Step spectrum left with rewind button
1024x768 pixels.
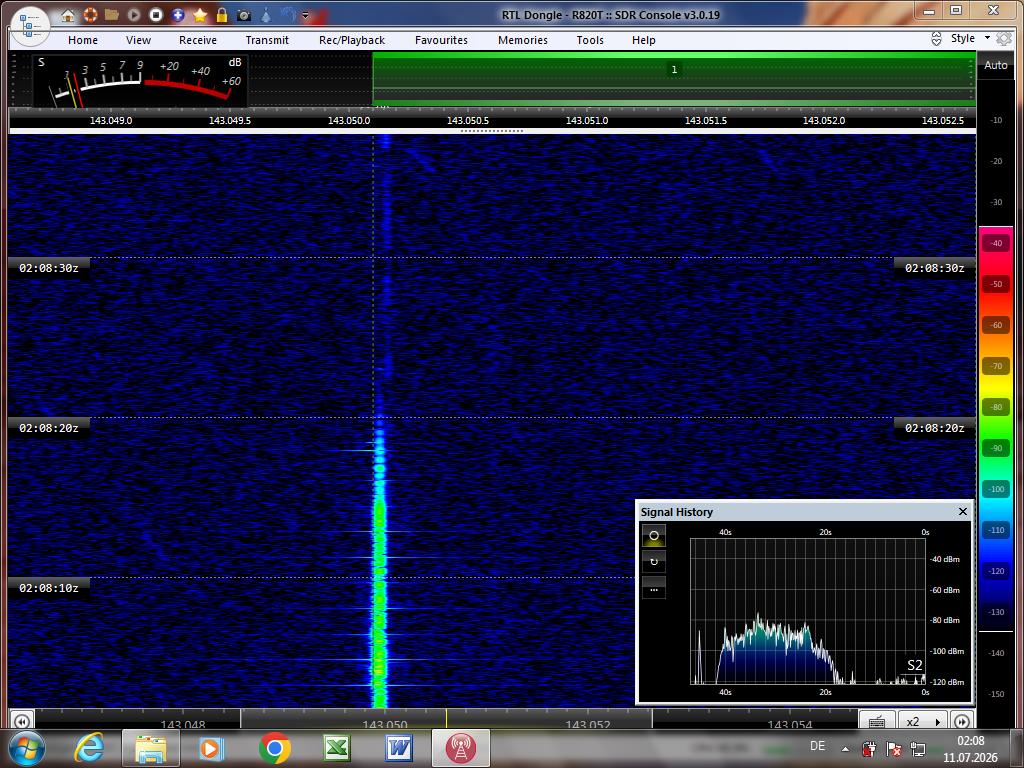coord(22,721)
